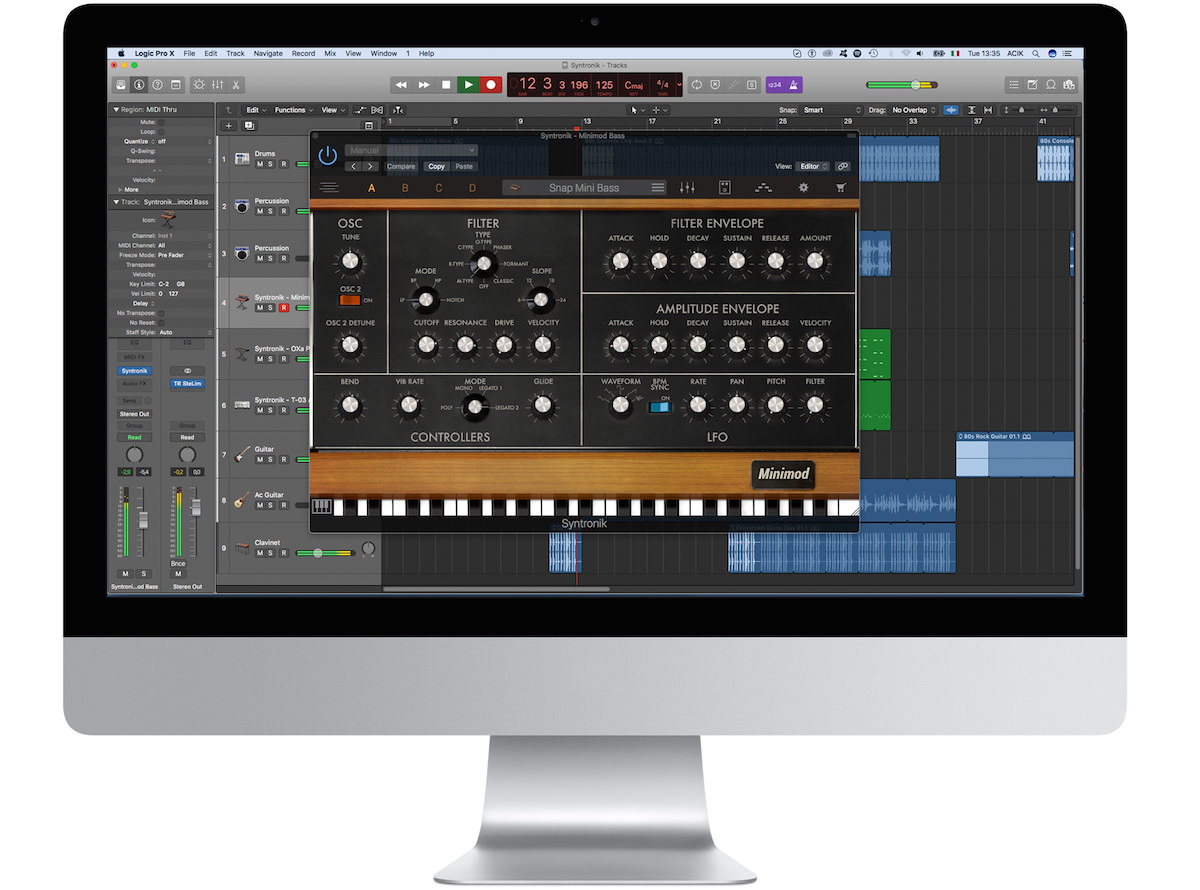1200x890 pixels.
Task: Toggle the Inspector info button
Action: pos(138,85)
